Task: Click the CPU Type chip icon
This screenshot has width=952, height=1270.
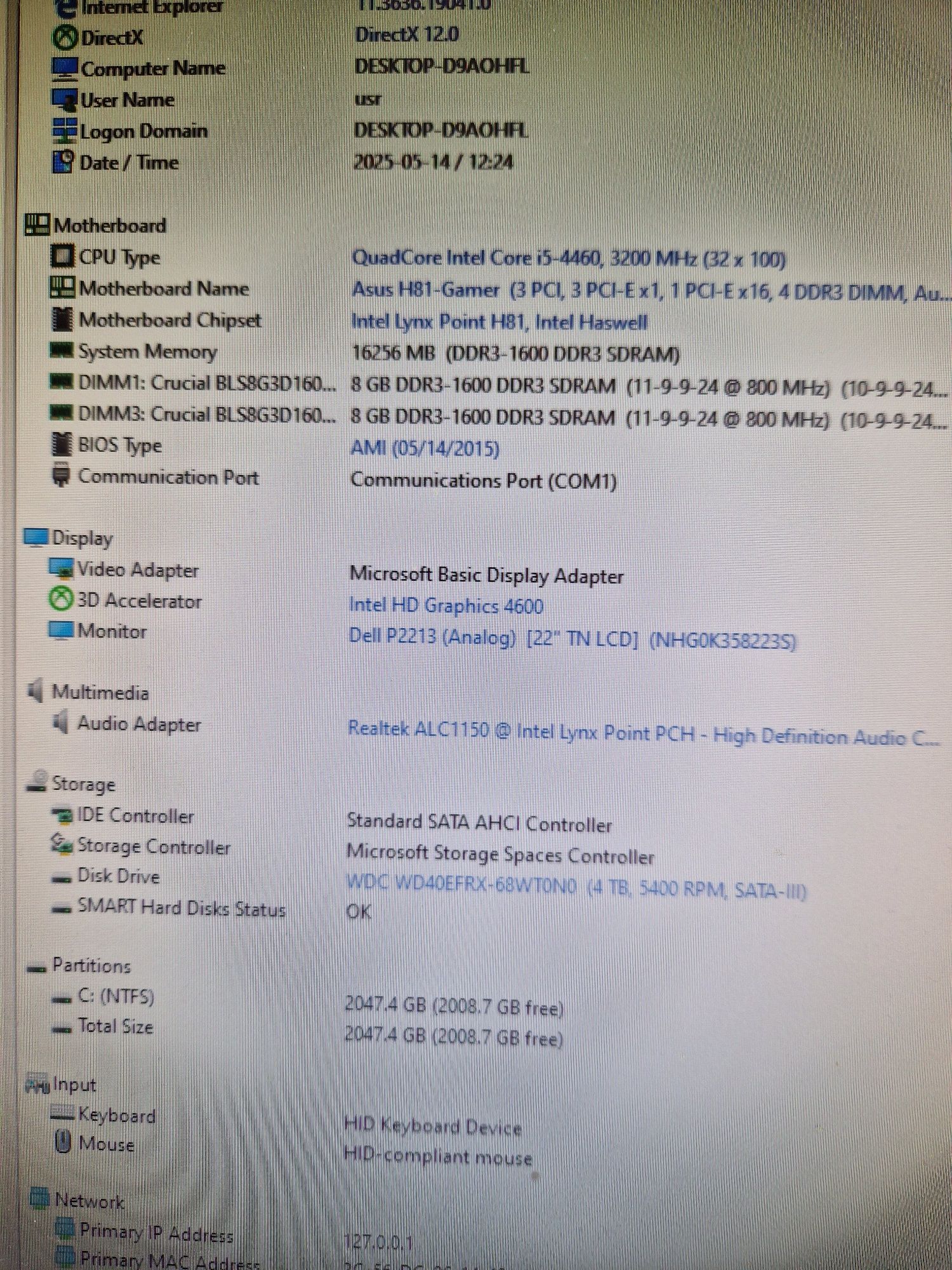Action: (62, 257)
